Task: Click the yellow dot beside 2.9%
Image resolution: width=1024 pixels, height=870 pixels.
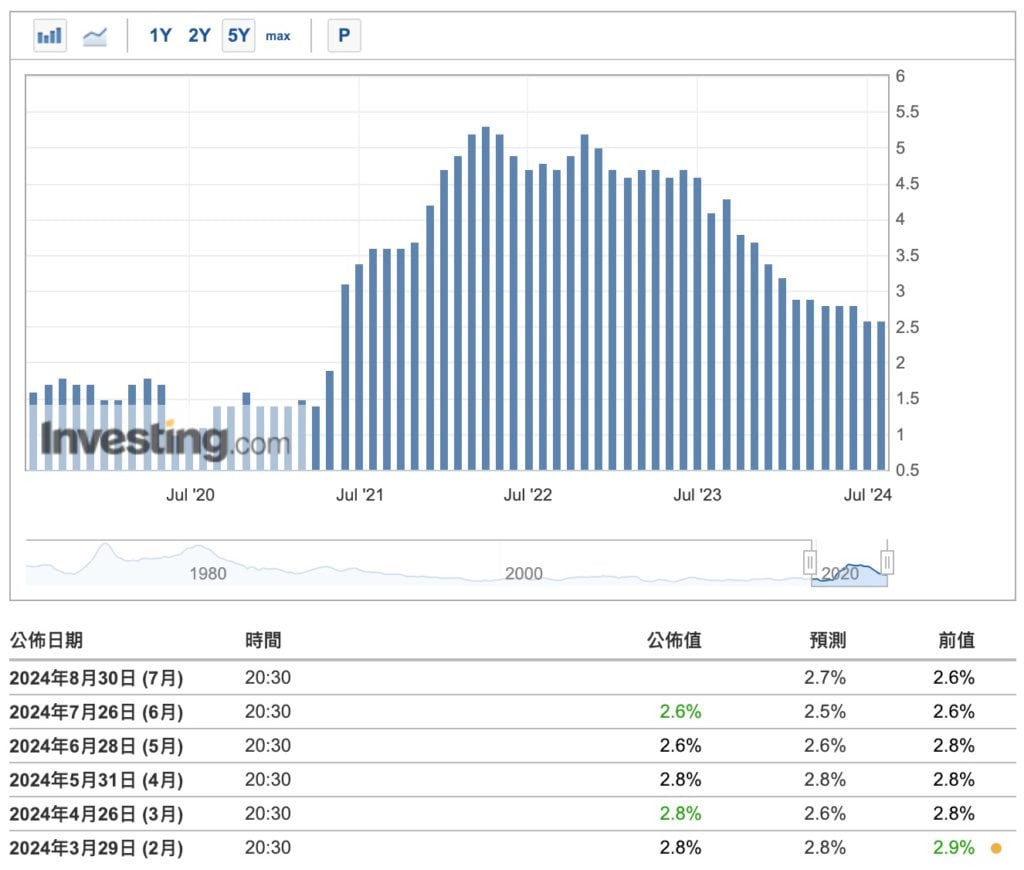Action: 995,849
